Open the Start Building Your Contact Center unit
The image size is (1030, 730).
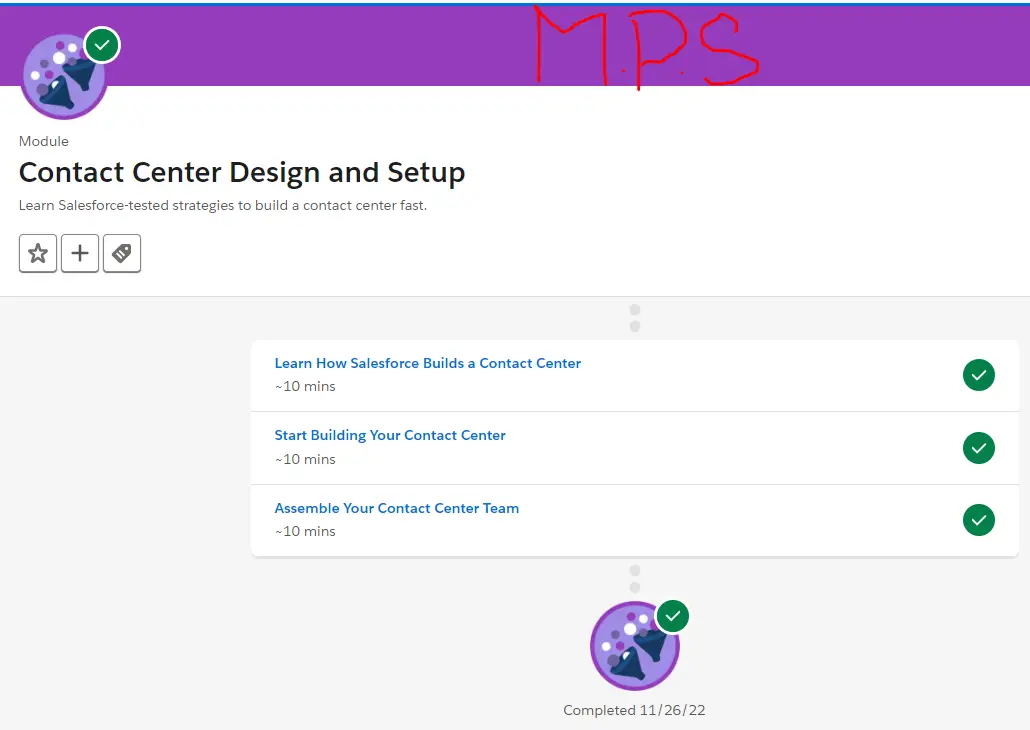click(x=389, y=435)
